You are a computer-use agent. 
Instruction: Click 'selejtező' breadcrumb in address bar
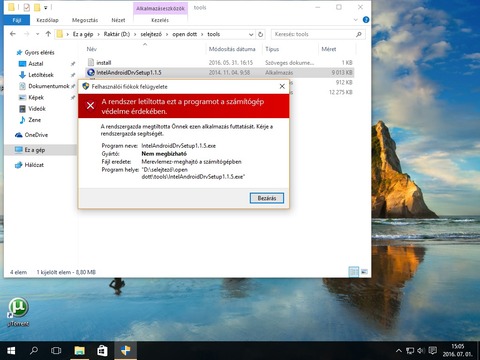click(151, 34)
